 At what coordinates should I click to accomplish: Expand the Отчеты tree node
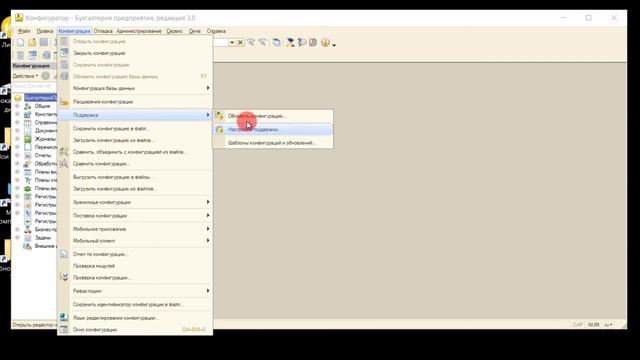17,155
